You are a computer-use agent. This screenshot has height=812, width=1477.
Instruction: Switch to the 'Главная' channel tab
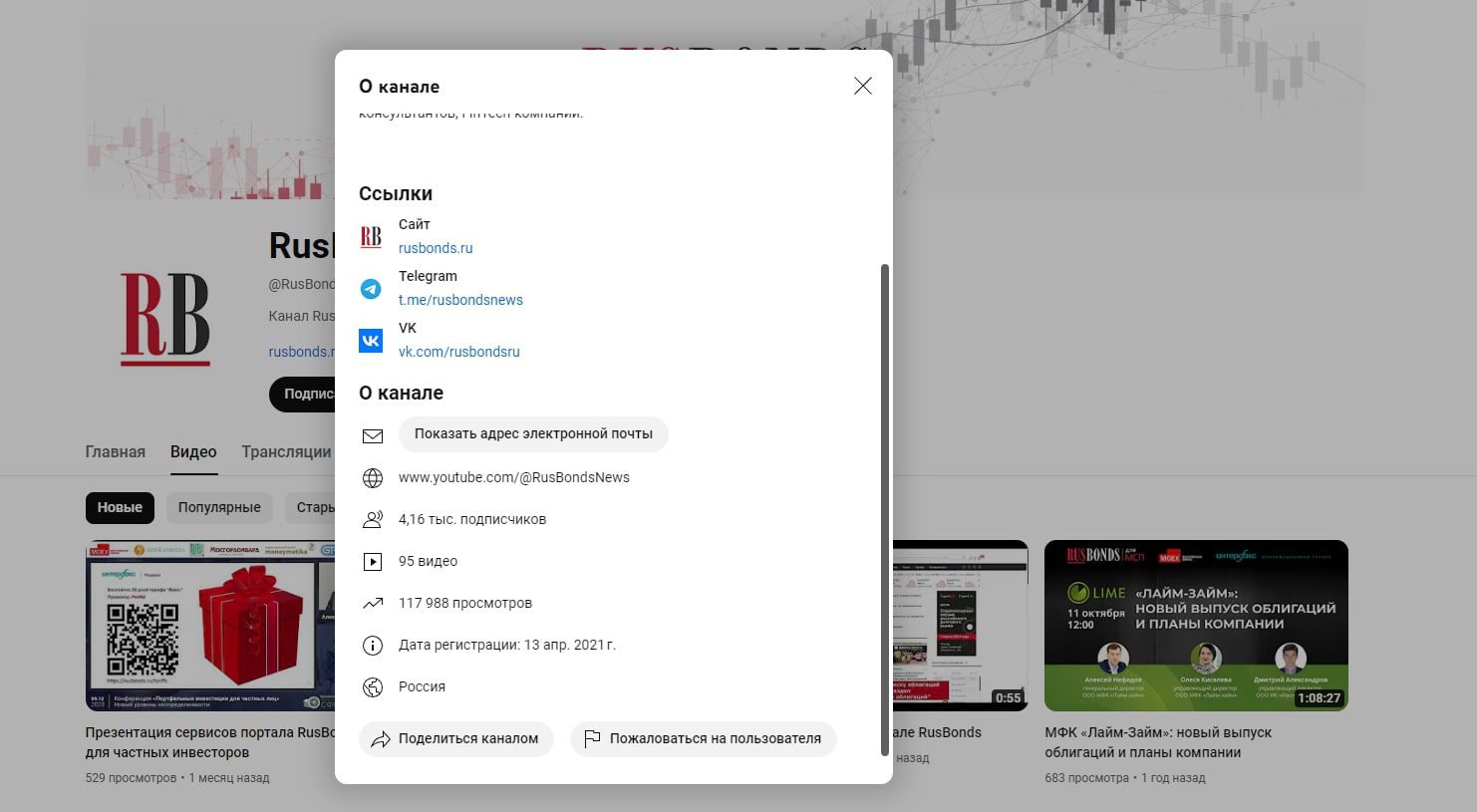116,452
